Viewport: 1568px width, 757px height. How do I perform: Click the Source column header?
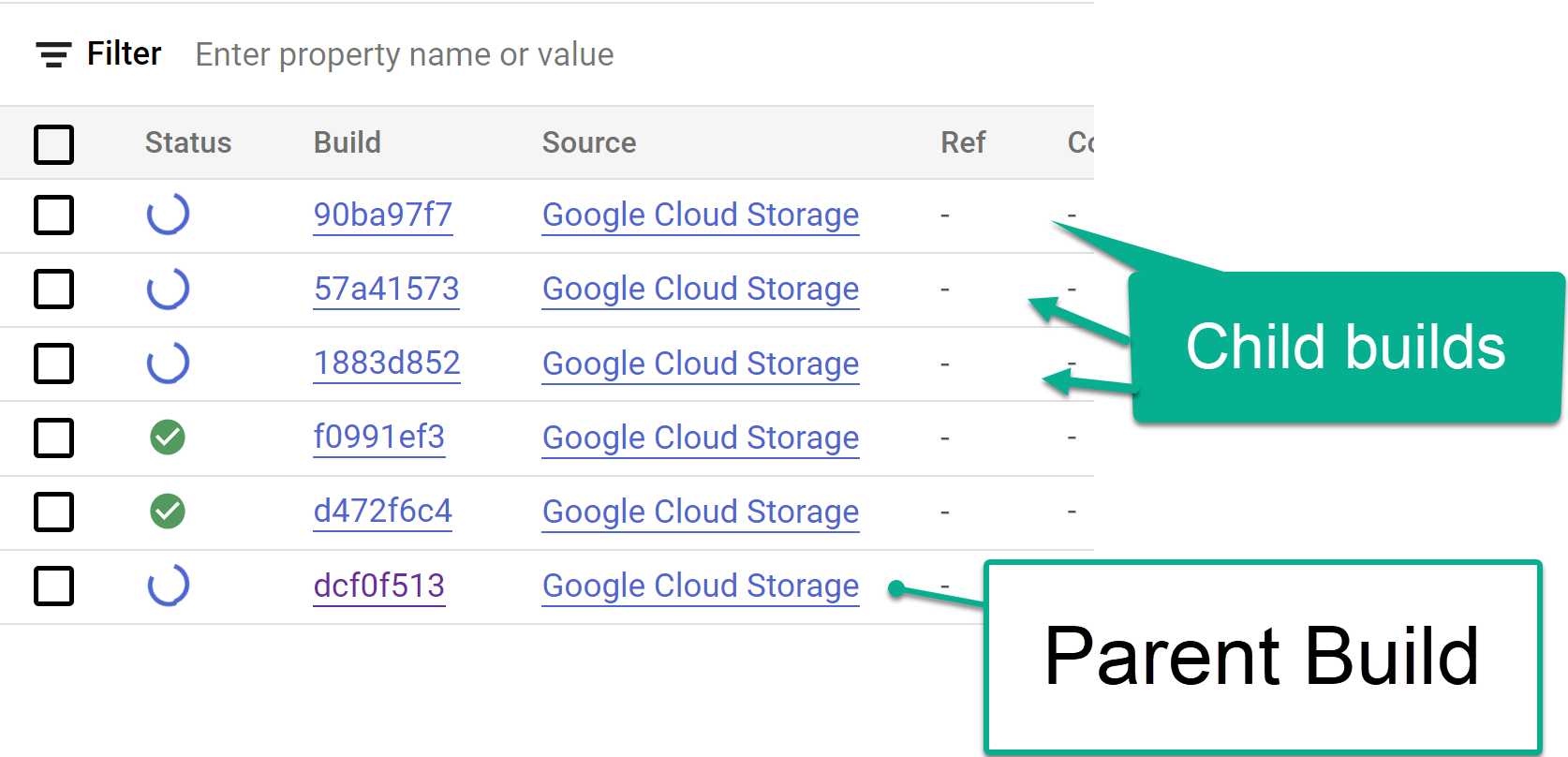[589, 142]
